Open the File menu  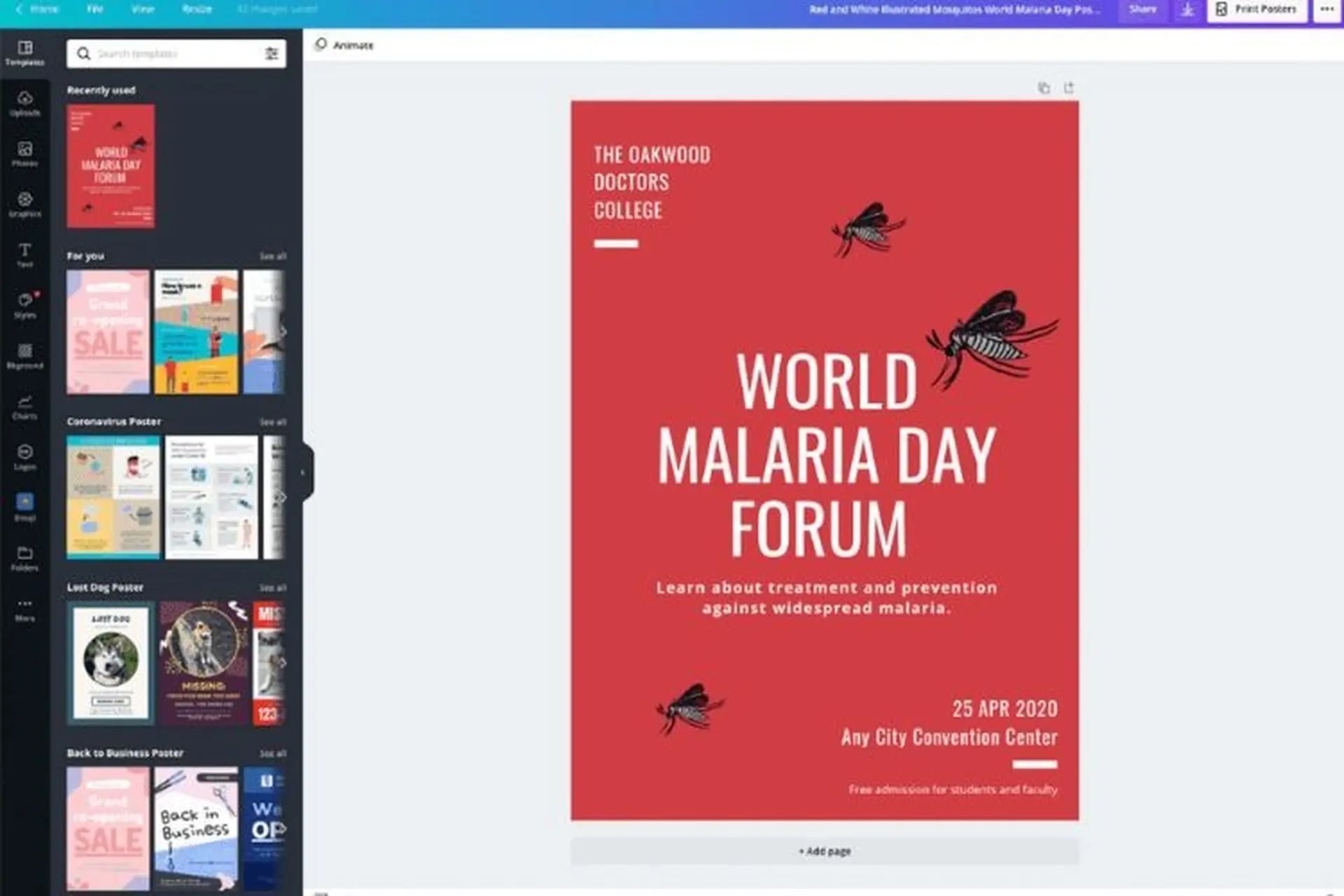click(94, 9)
